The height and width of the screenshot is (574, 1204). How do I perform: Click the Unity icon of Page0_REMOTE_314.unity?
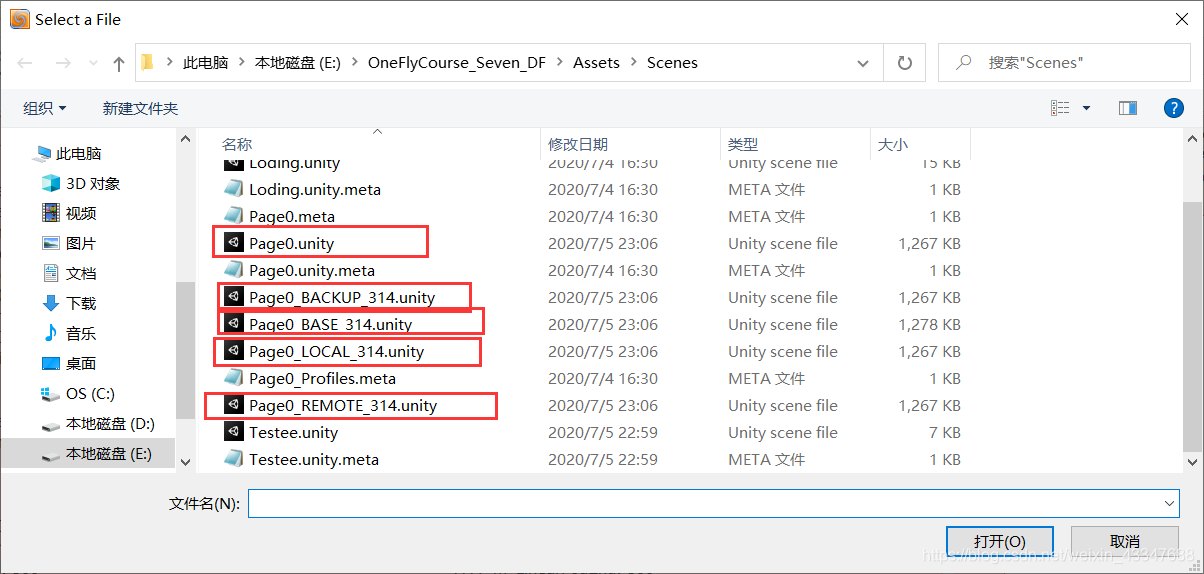[233, 405]
